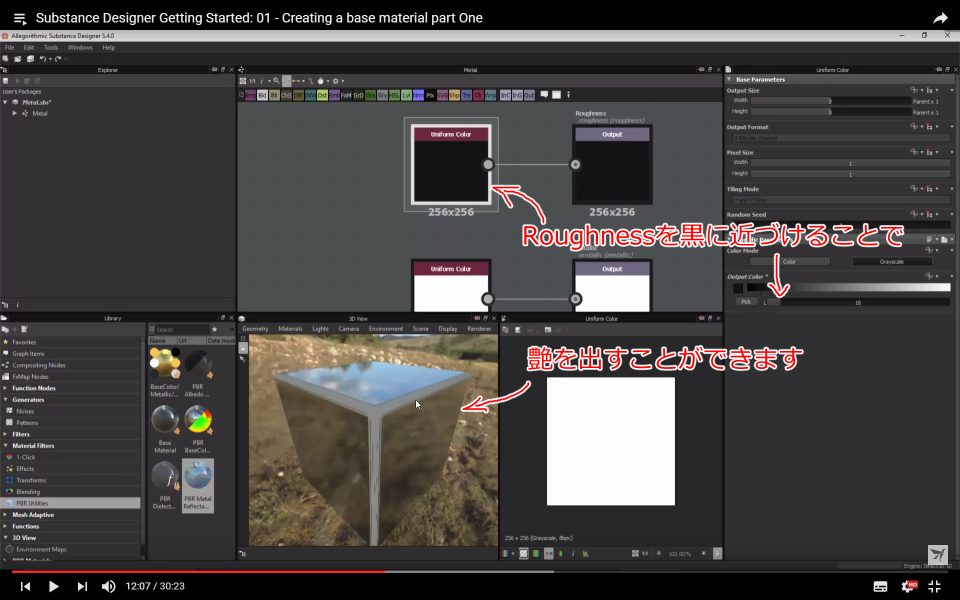Insert Pixel Processor node via Pix icon
960x600 pixels.
(x=430, y=95)
